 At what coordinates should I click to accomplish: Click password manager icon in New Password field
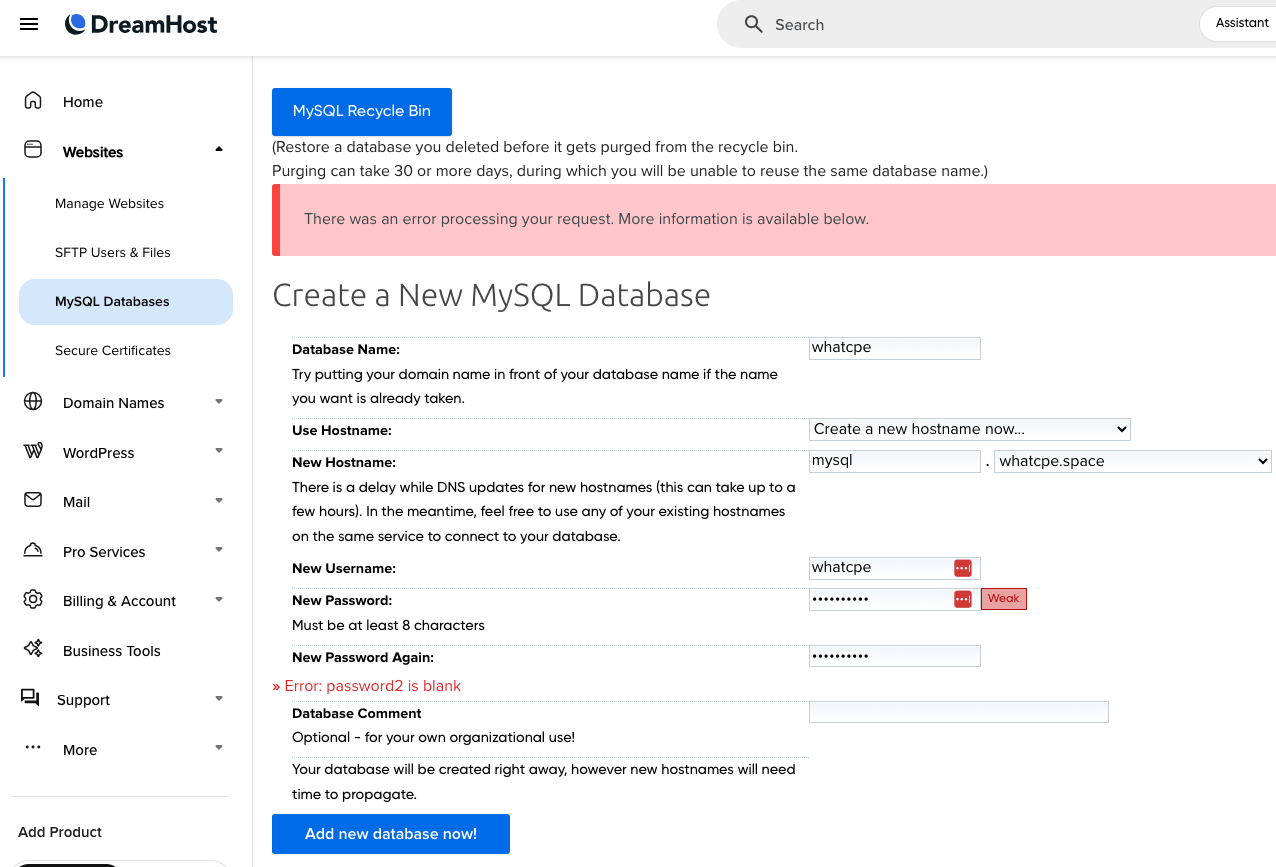(x=962, y=599)
